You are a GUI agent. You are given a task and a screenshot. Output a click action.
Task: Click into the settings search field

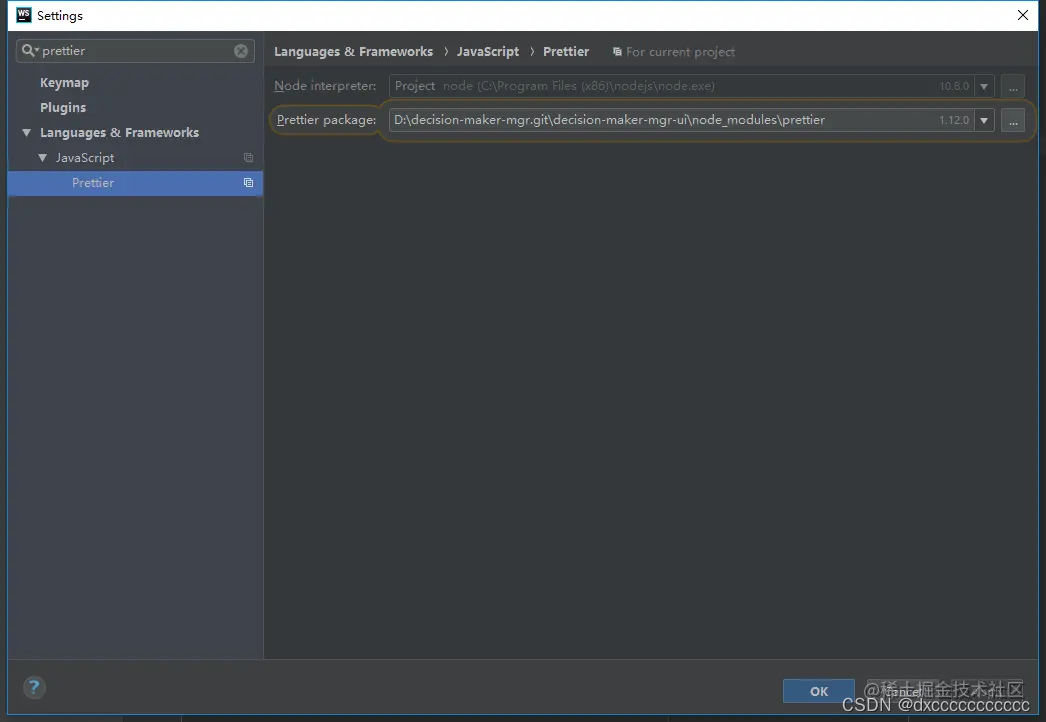point(135,51)
